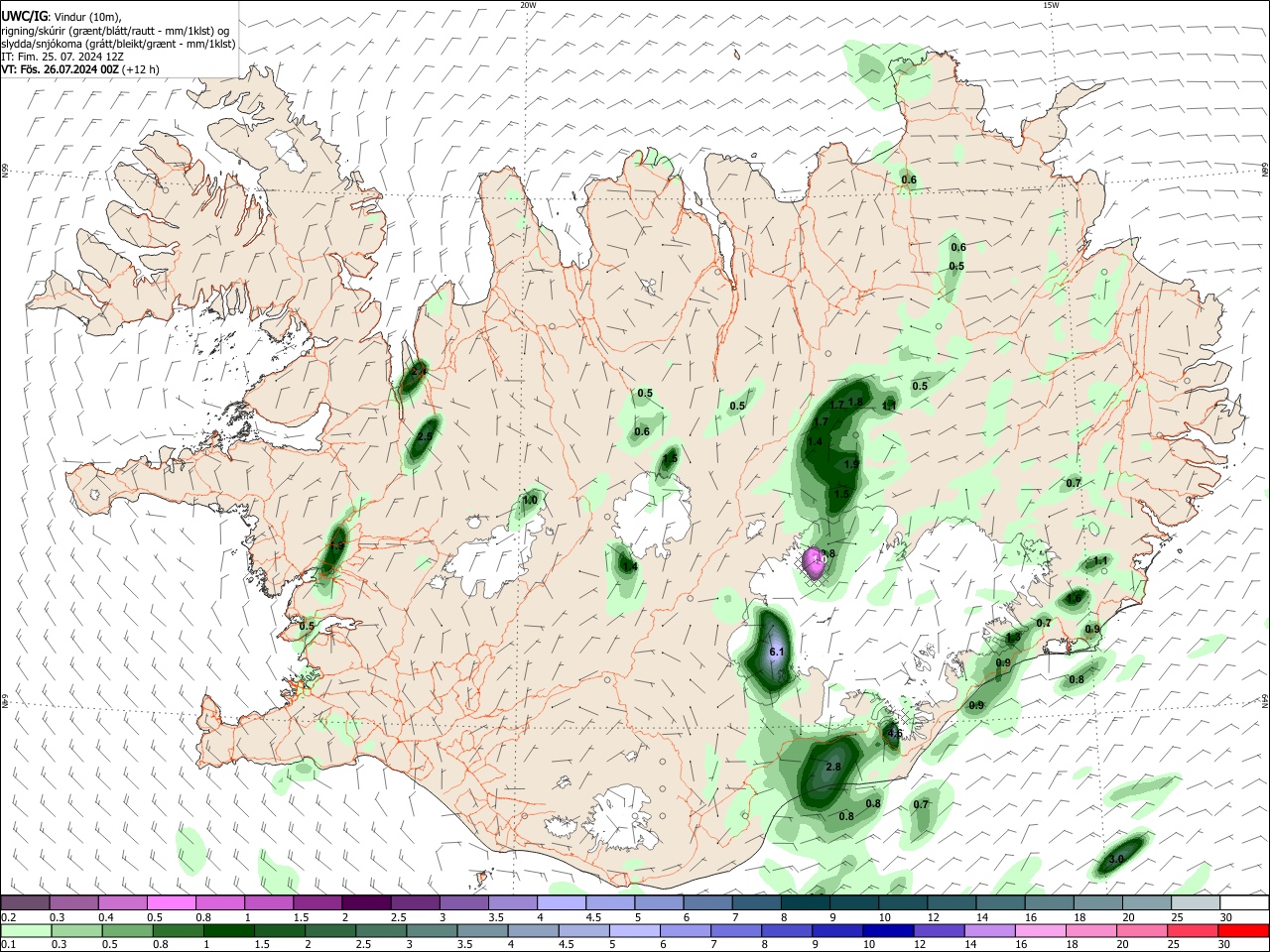Select the "1.0" value above the western glacier
The height and width of the screenshot is (952, 1270).
pyautogui.click(x=530, y=501)
